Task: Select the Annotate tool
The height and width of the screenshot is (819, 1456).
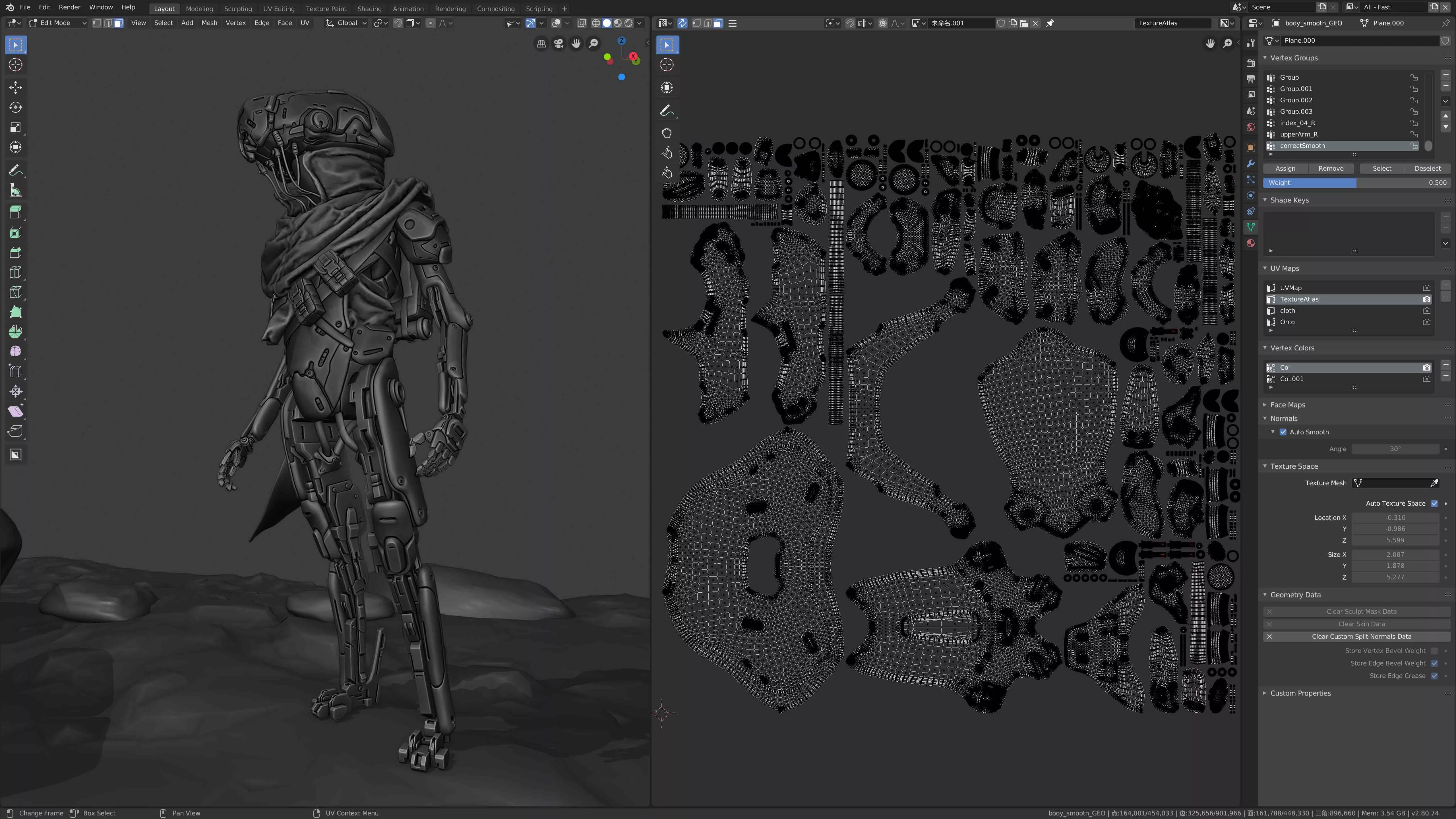Action: [x=15, y=170]
